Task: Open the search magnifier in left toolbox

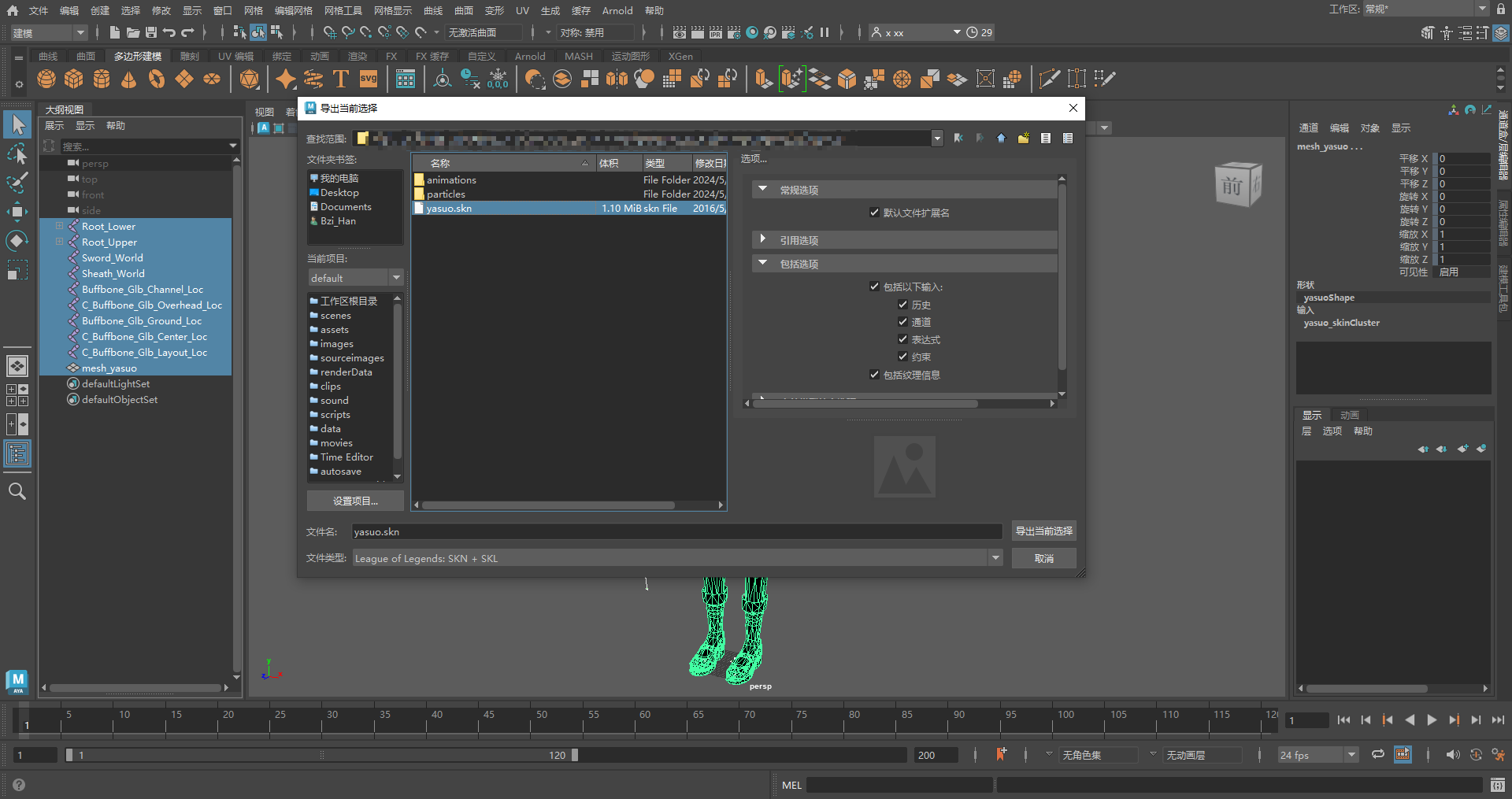Action: coord(17,492)
